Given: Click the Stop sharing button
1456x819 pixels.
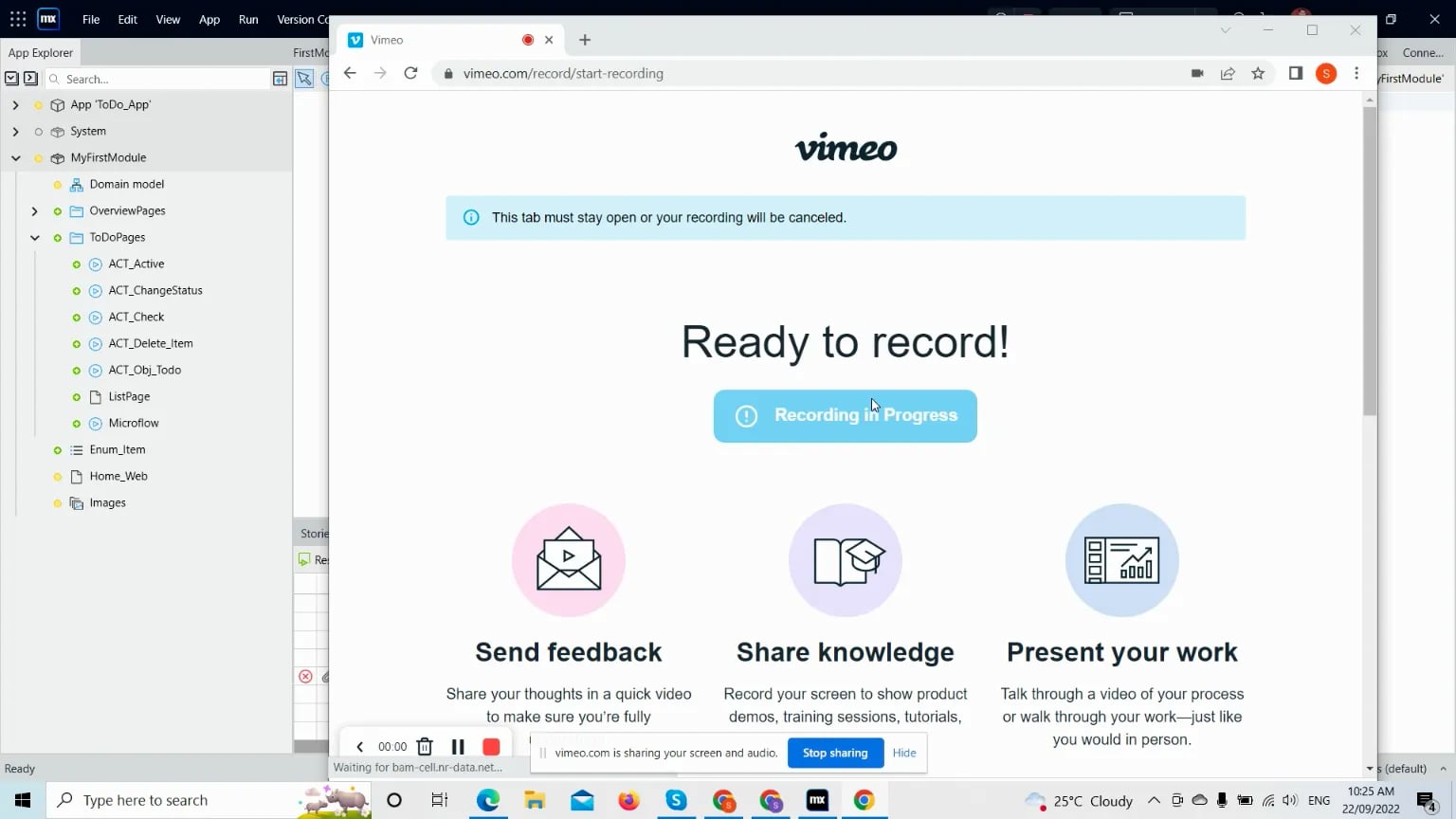Looking at the screenshot, I should (835, 753).
